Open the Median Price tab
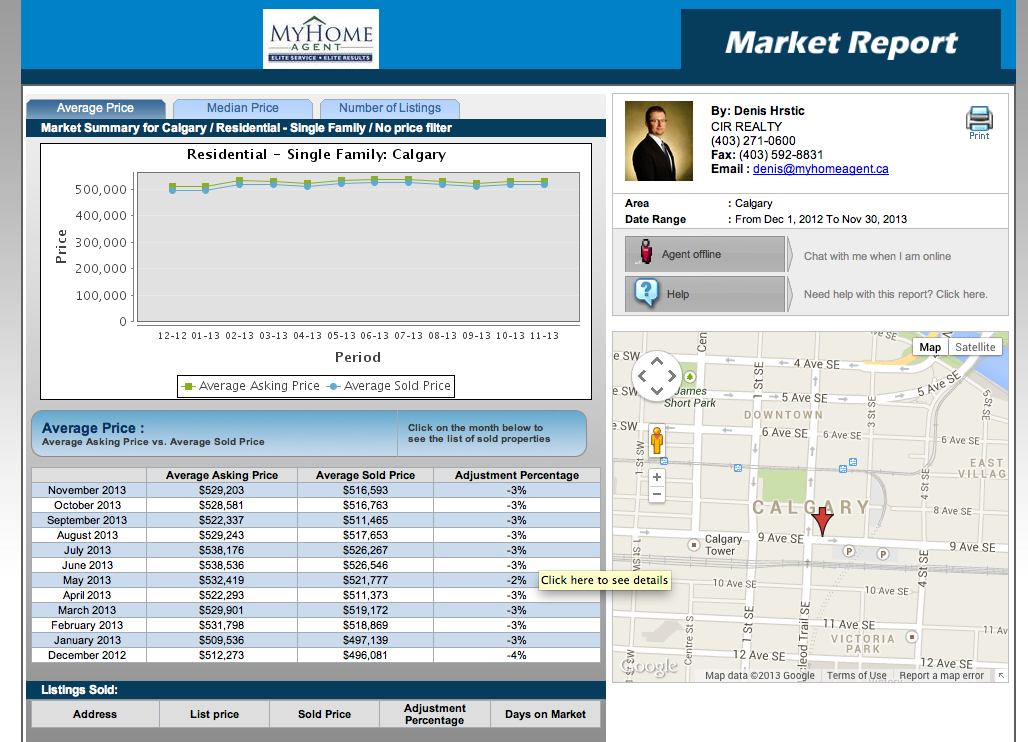1028x742 pixels. pyautogui.click(x=243, y=108)
